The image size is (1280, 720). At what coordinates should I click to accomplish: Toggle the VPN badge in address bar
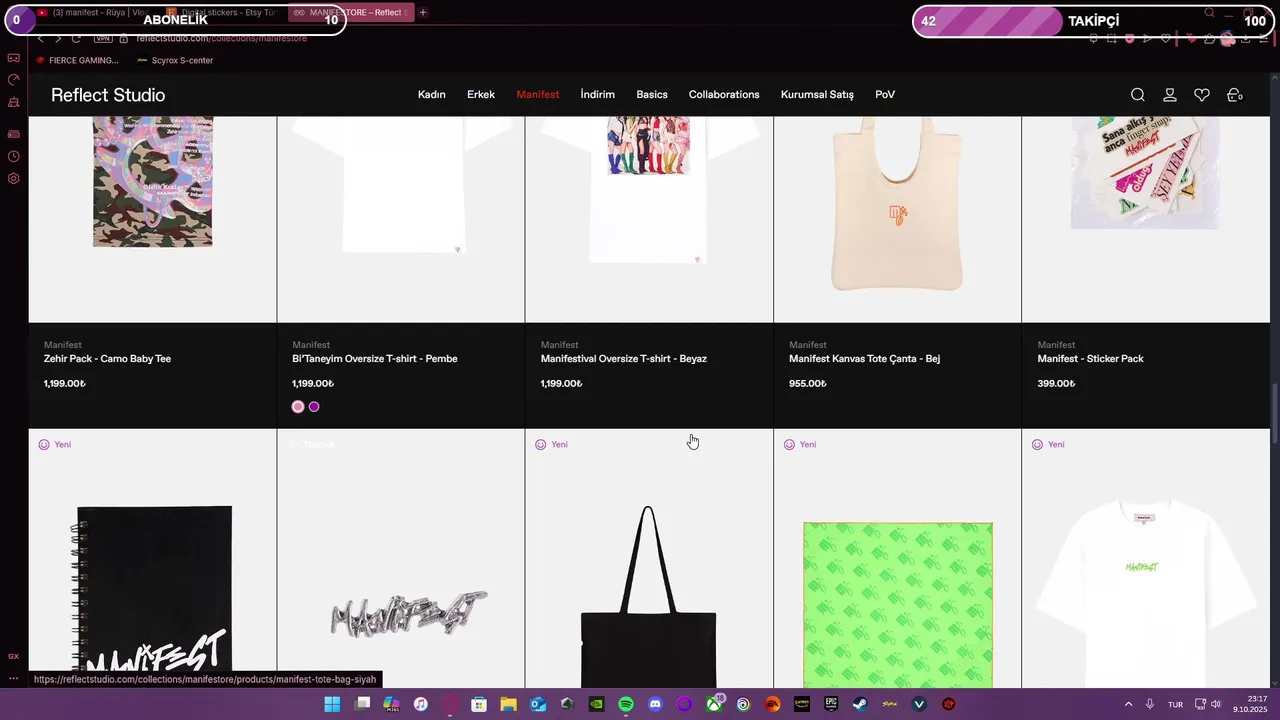coord(103,38)
